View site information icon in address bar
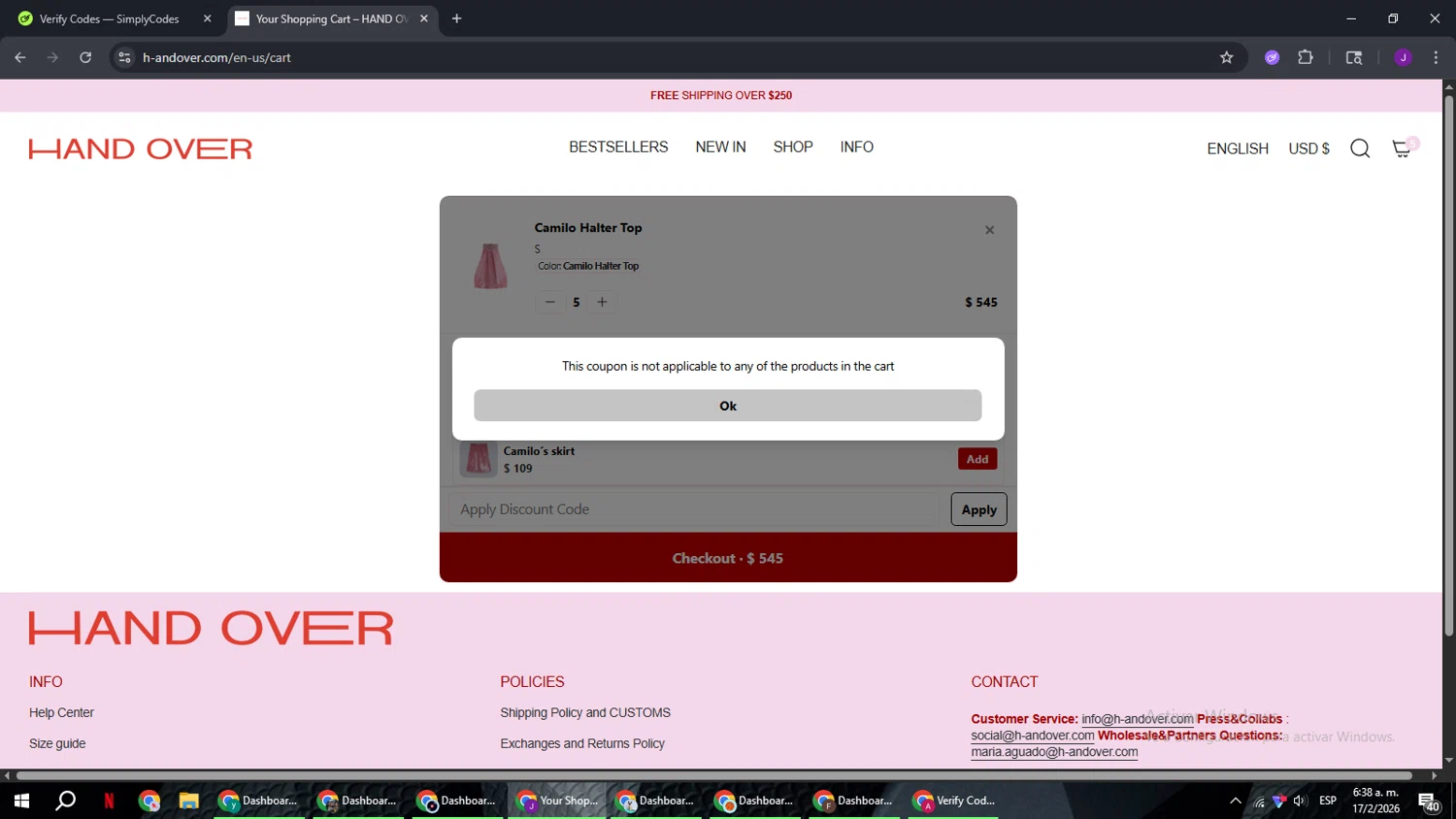Viewport: 1456px width, 819px height. tap(124, 57)
